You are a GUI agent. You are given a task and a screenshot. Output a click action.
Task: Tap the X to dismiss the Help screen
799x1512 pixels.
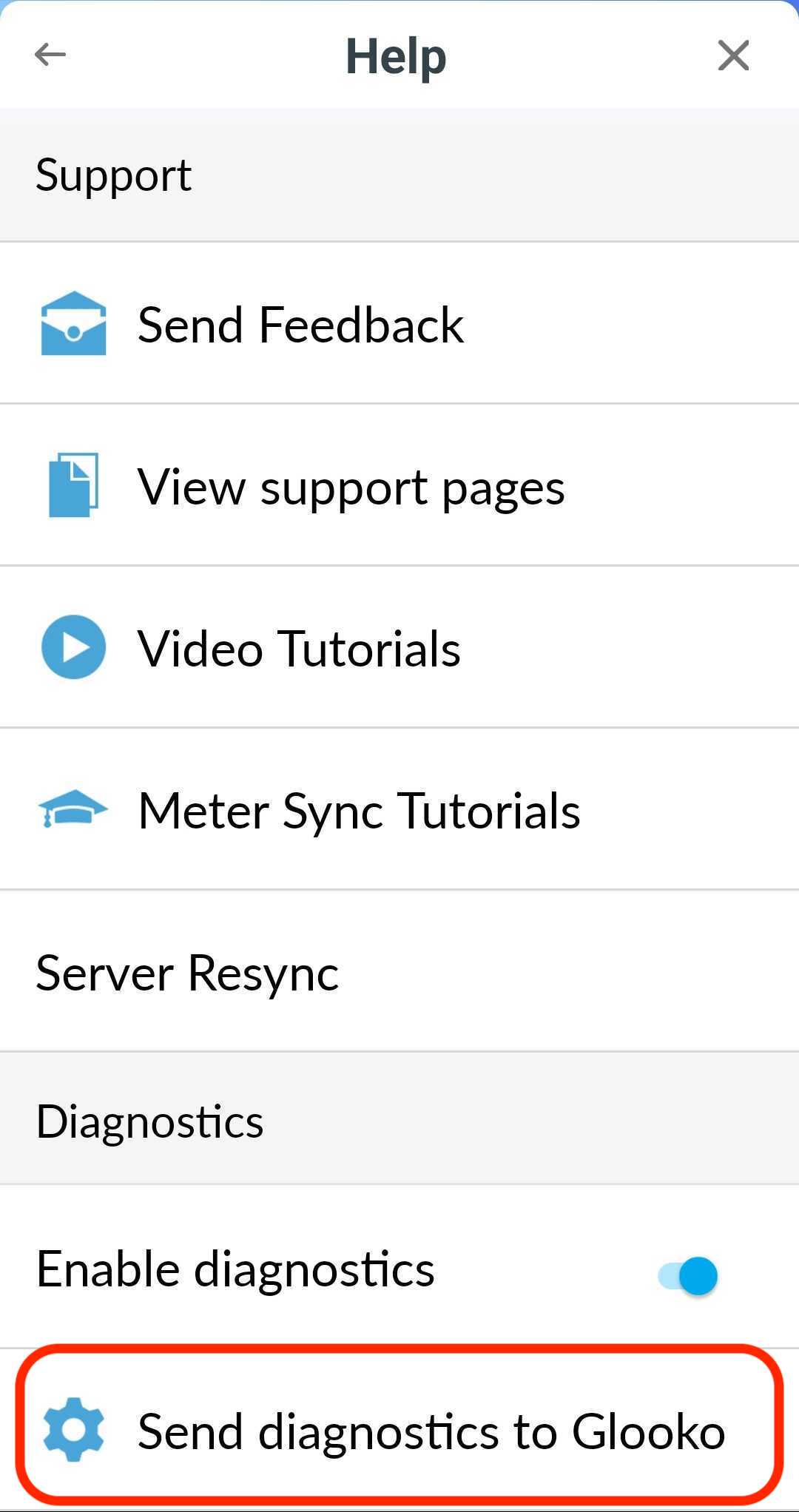point(733,55)
